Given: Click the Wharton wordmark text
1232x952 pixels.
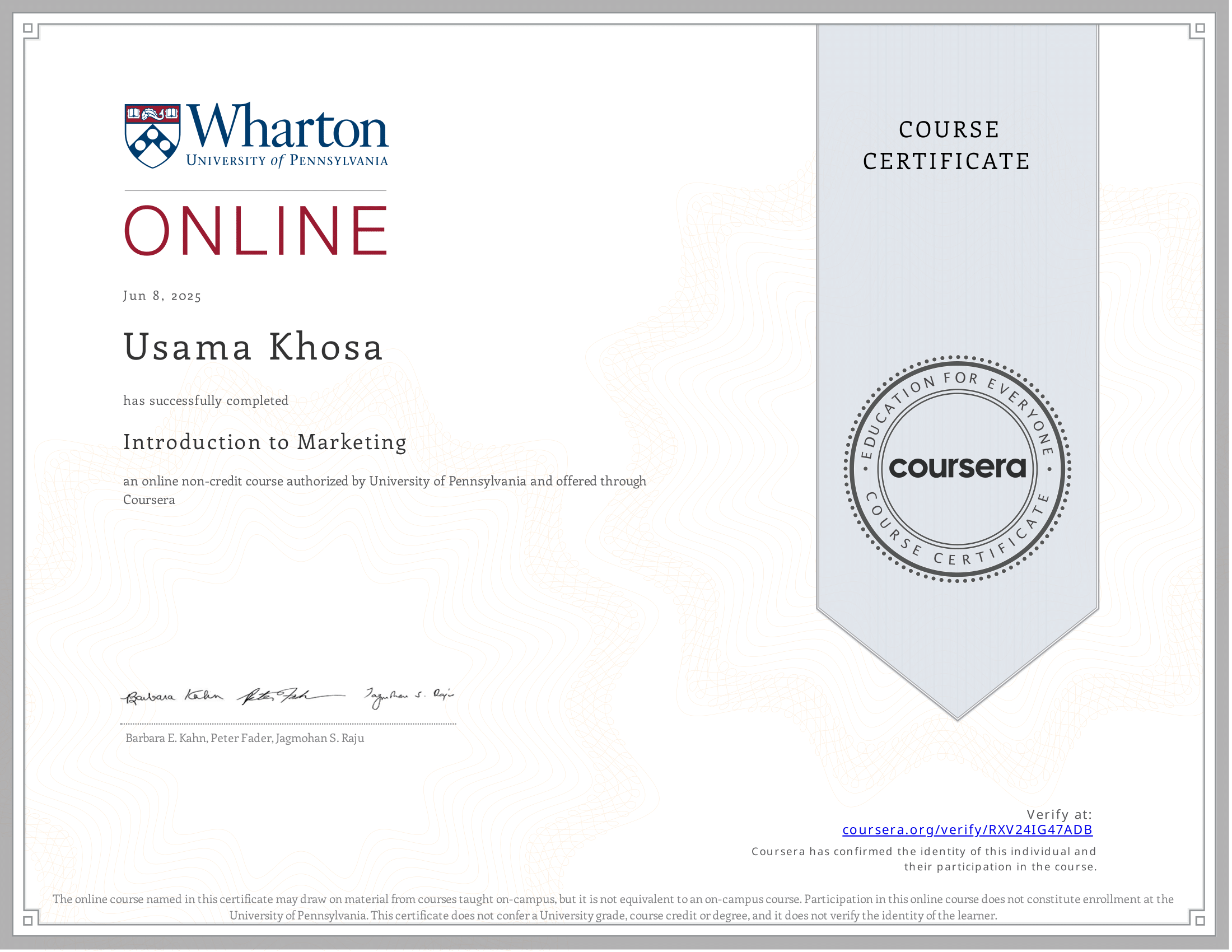Looking at the screenshot, I should tap(288, 126).
